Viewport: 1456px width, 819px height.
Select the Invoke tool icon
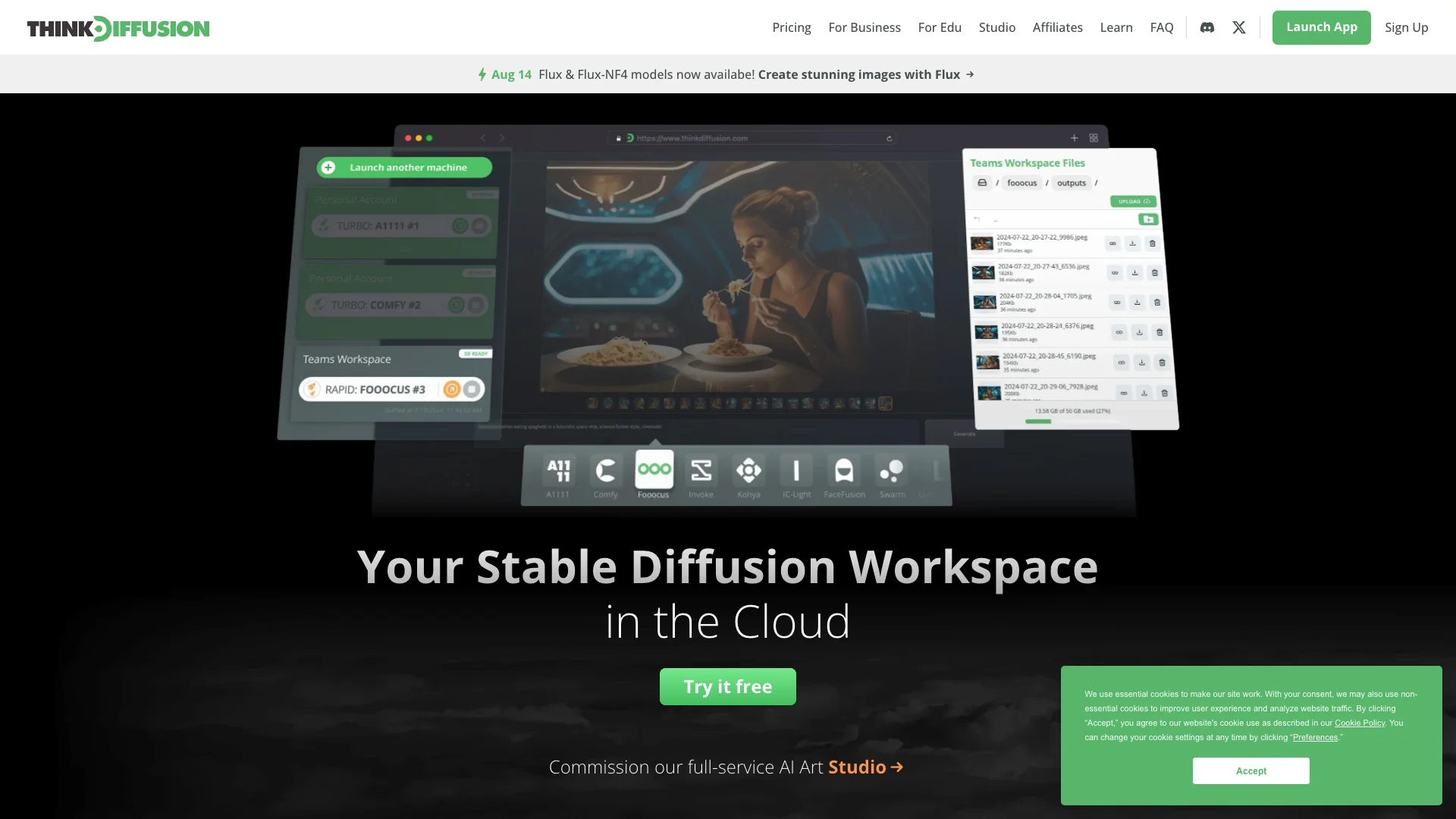tap(701, 470)
